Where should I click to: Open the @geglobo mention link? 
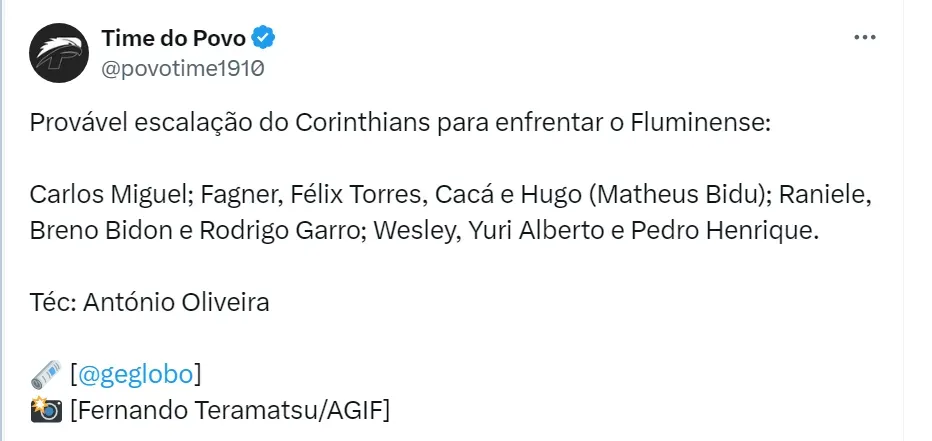click(135, 374)
